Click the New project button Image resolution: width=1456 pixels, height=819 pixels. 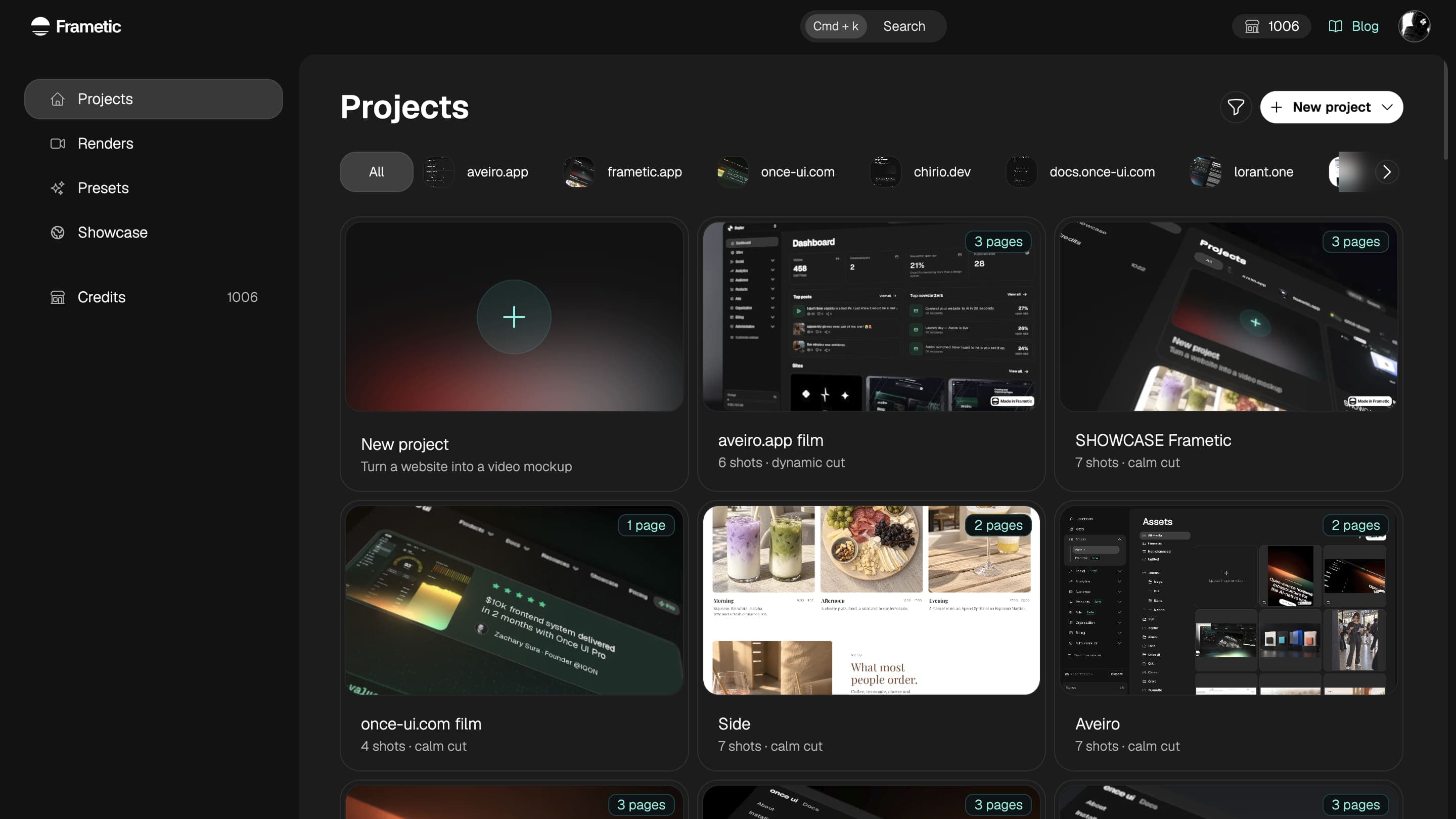[1331, 107]
